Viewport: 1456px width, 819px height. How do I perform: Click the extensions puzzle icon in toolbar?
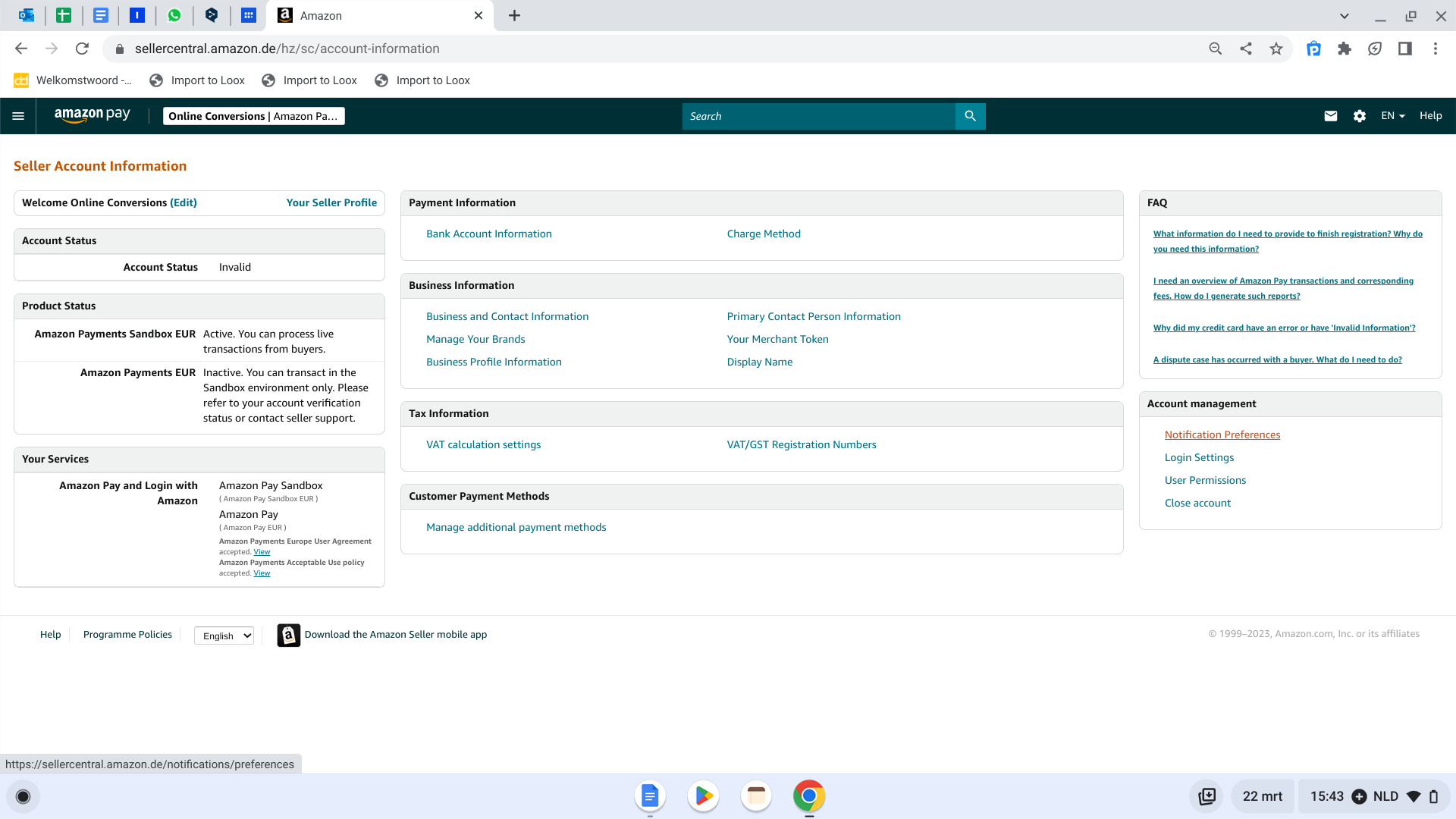(x=1344, y=48)
